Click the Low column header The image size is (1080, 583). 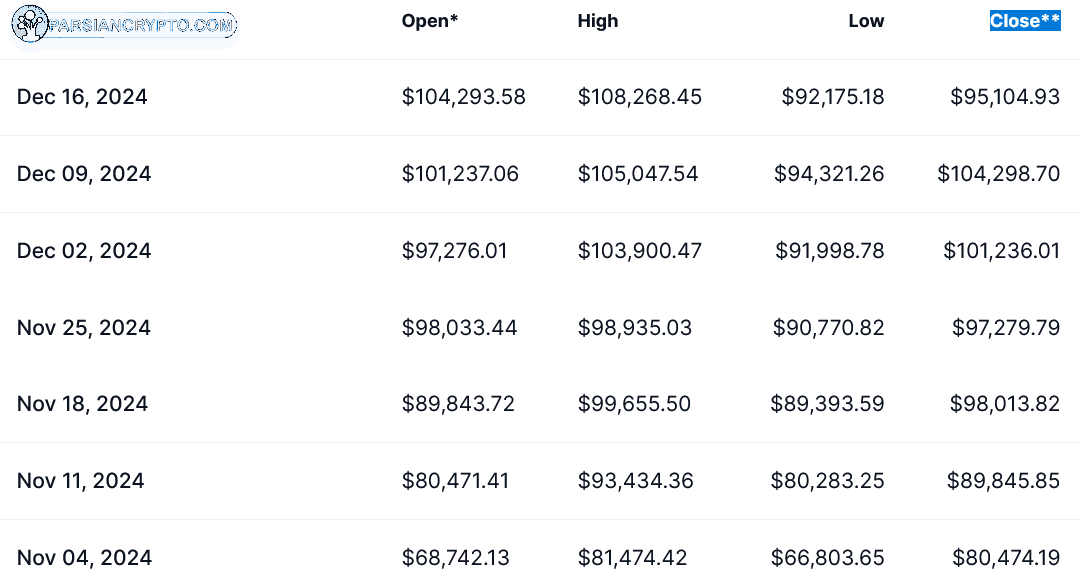pos(866,21)
